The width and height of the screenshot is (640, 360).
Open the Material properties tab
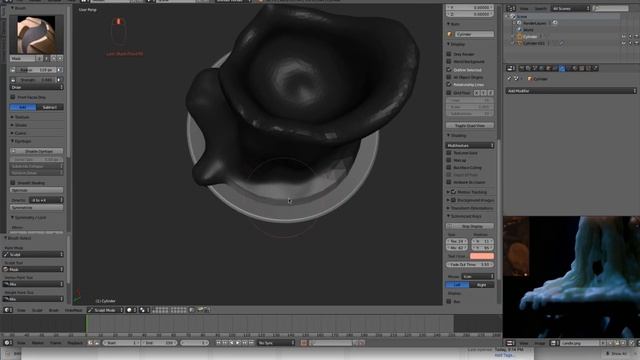pos(575,68)
